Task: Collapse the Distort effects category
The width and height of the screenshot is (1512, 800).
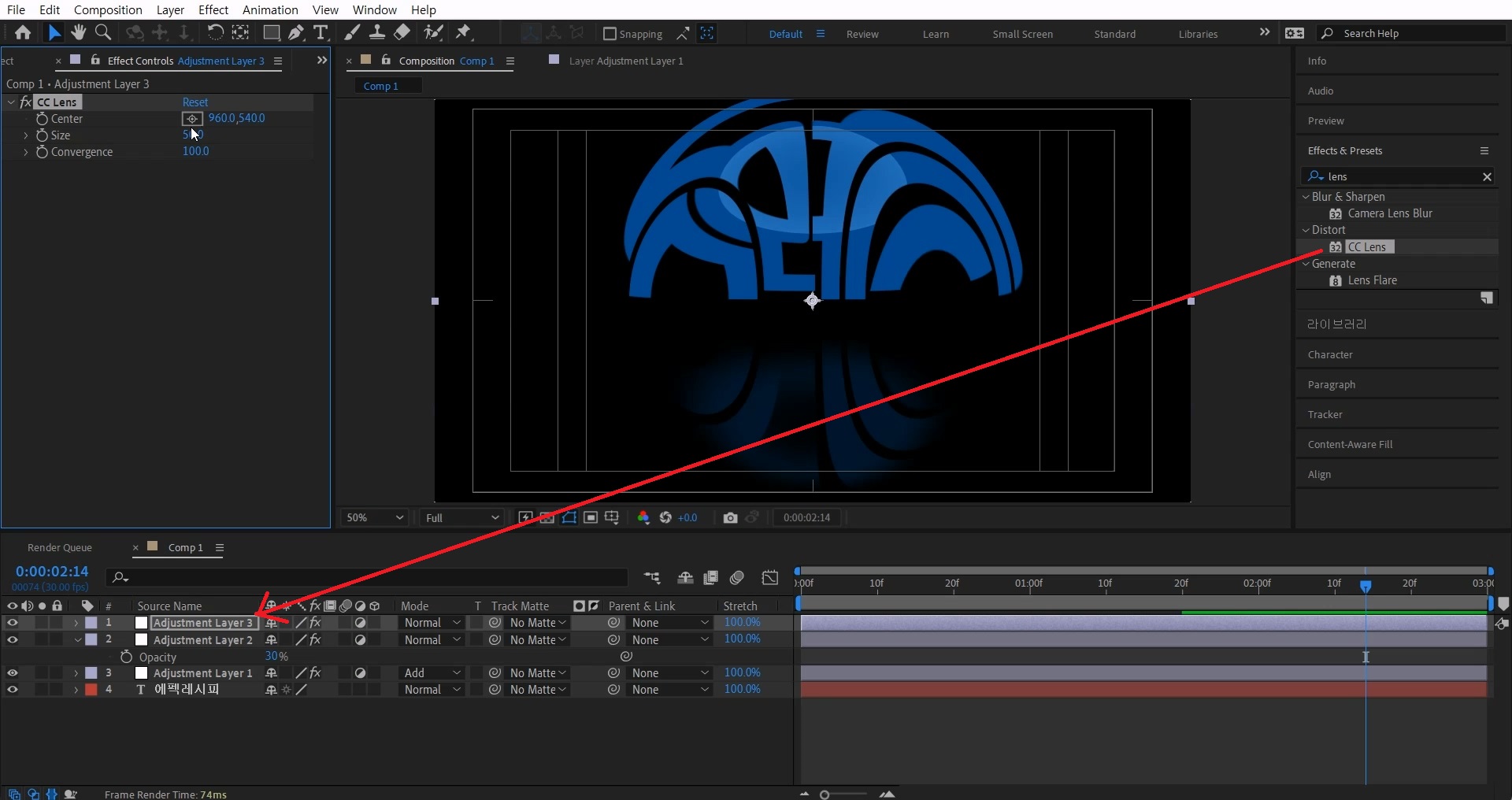Action: click(x=1306, y=230)
